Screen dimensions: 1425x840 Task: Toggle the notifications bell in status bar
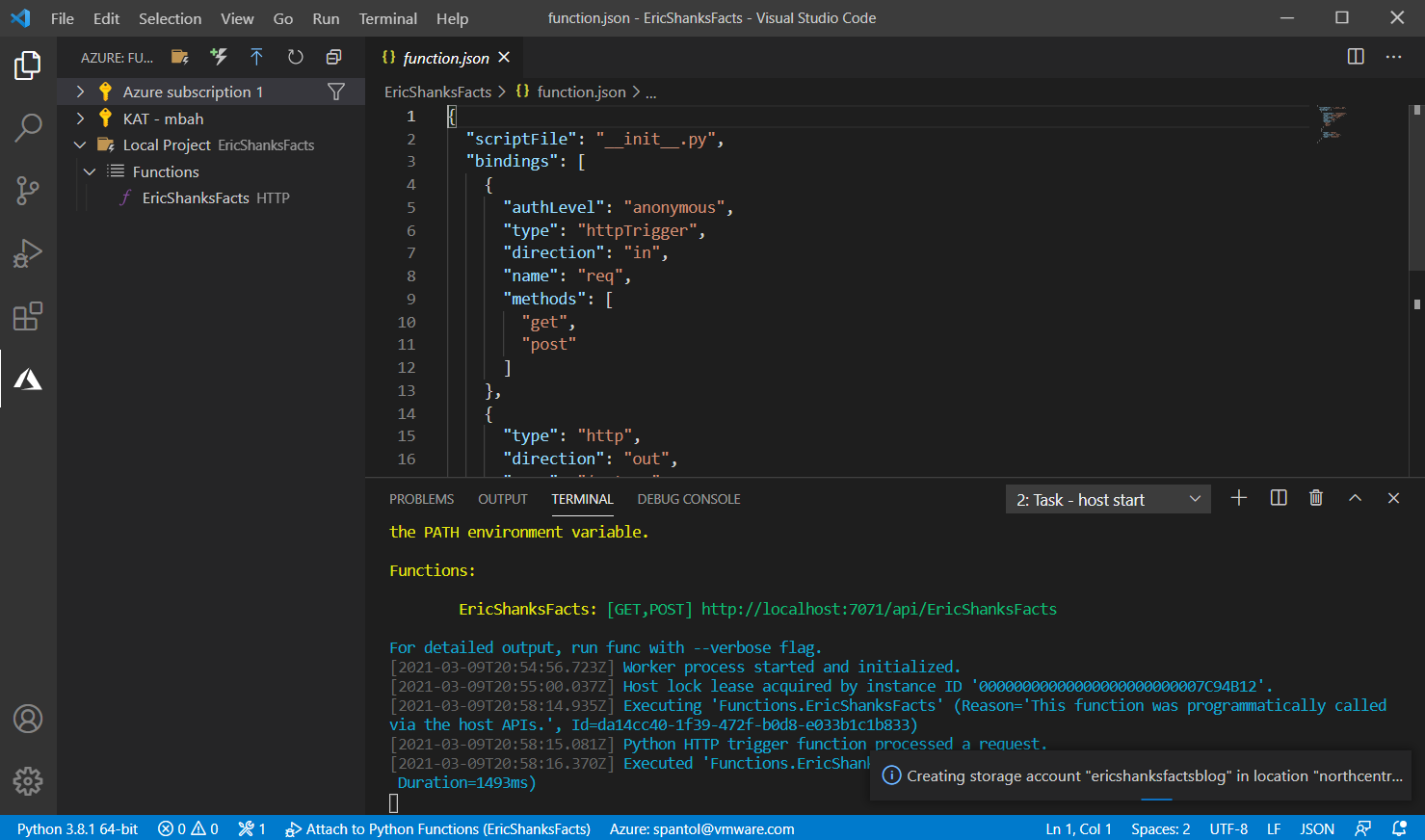pyautogui.click(x=1400, y=828)
